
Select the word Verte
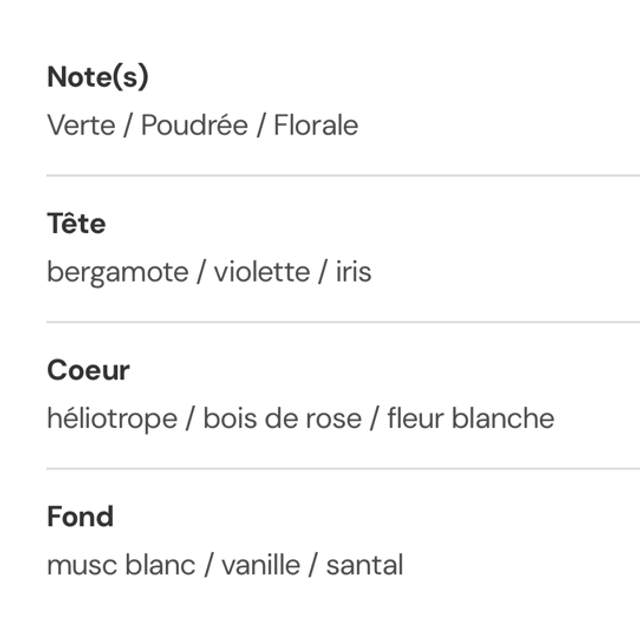(x=80, y=126)
